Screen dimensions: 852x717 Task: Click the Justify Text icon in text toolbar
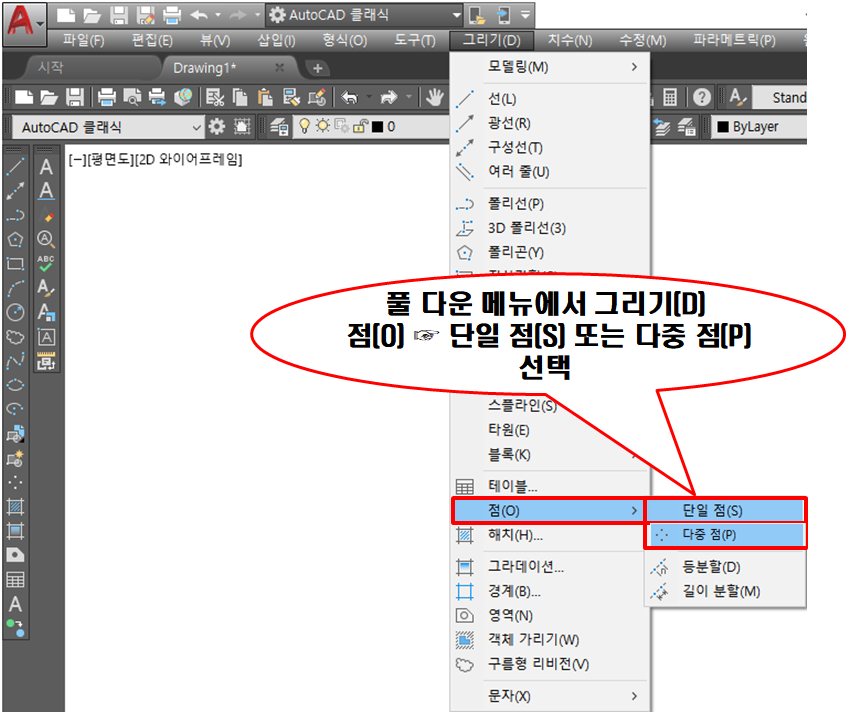point(46,337)
